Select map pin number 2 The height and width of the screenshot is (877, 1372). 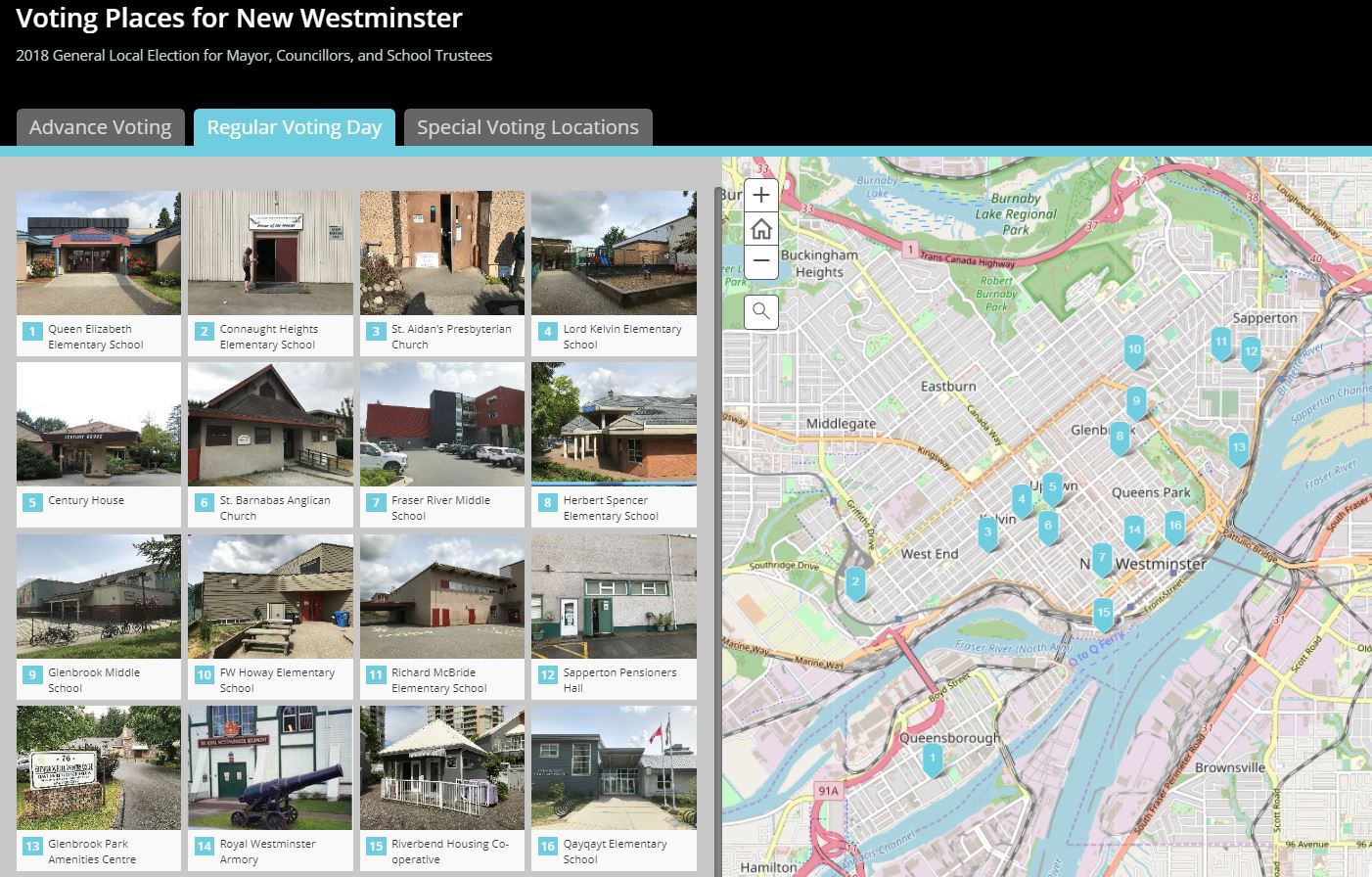click(855, 582)
